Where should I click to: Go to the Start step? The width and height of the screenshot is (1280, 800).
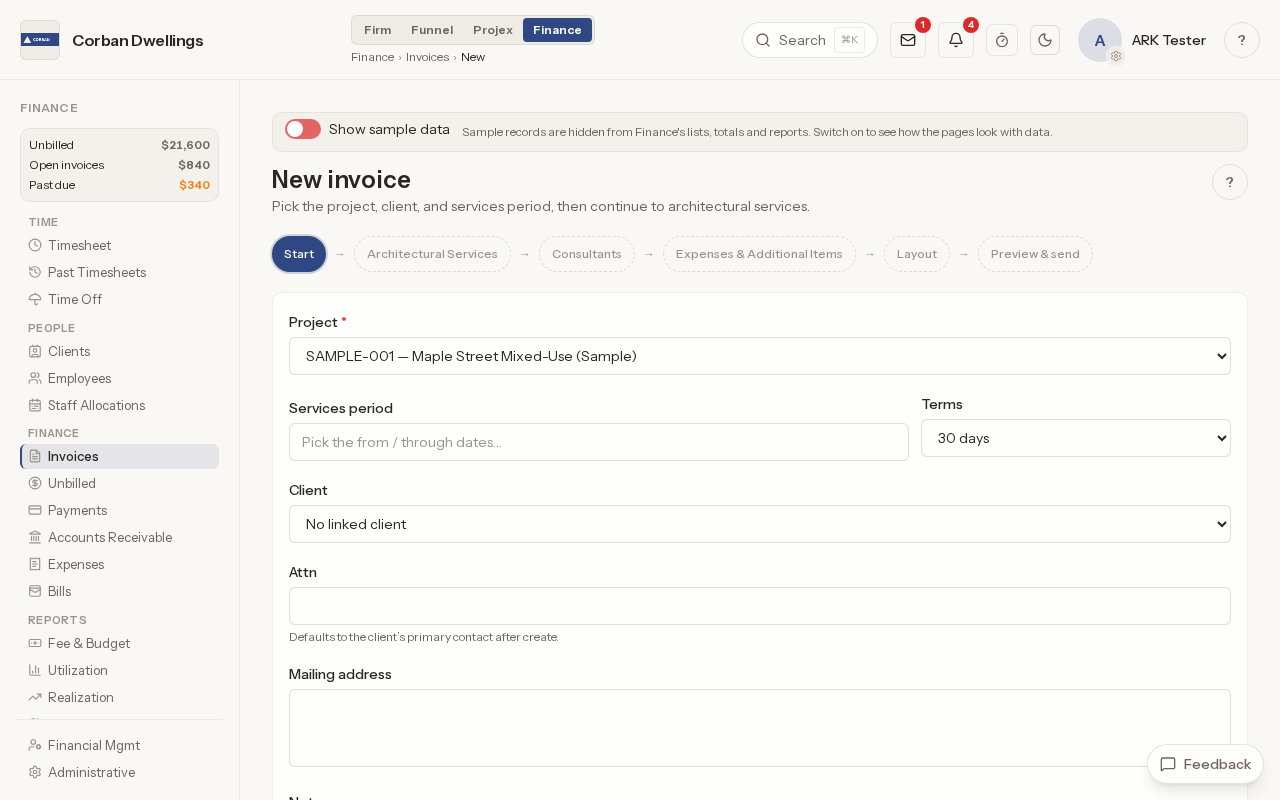(299, 254)
